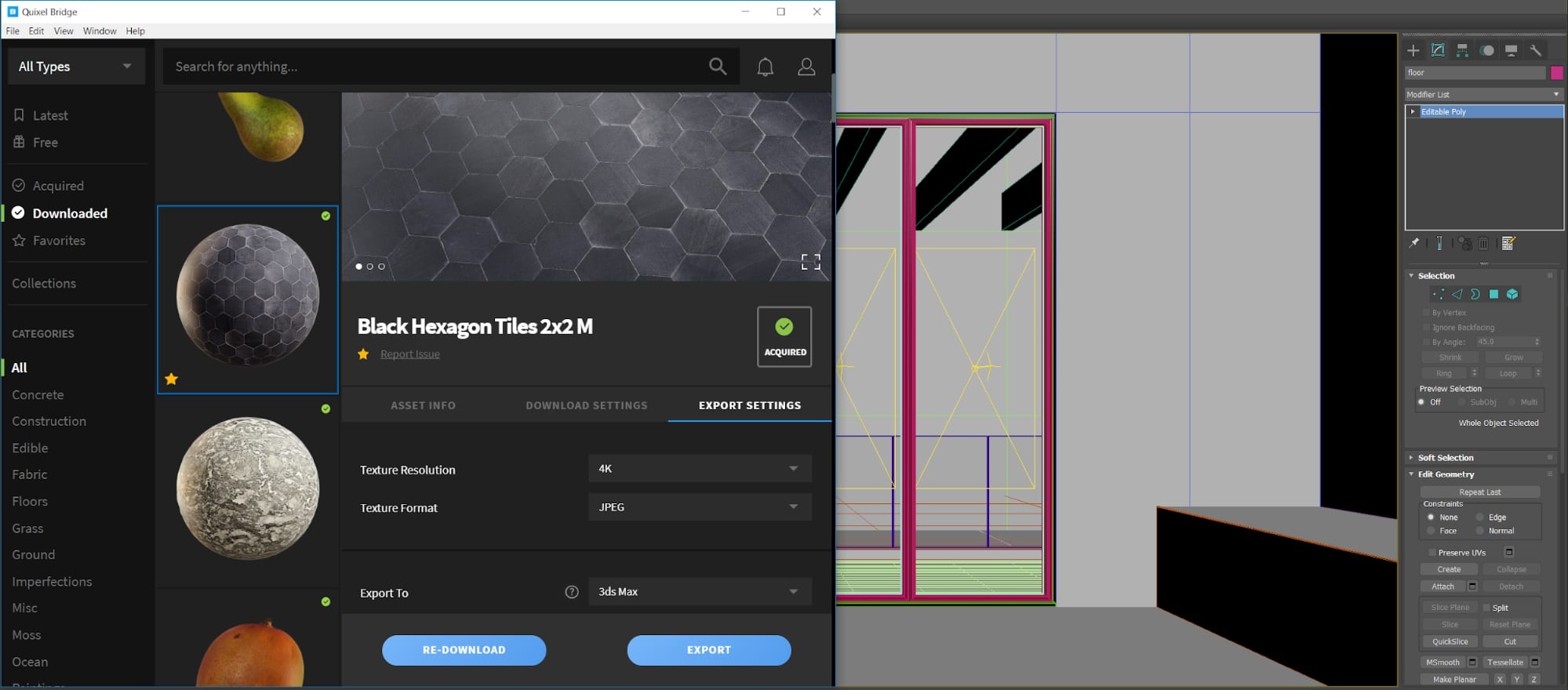Open MSmooth settings box

(1472, 662)
